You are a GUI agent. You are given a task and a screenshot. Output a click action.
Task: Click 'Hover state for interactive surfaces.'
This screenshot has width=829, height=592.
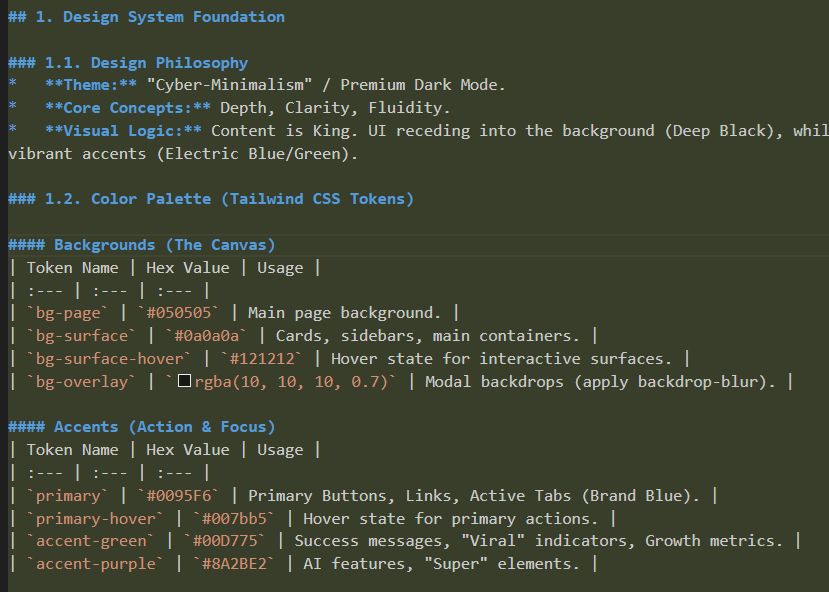(502, 359)
